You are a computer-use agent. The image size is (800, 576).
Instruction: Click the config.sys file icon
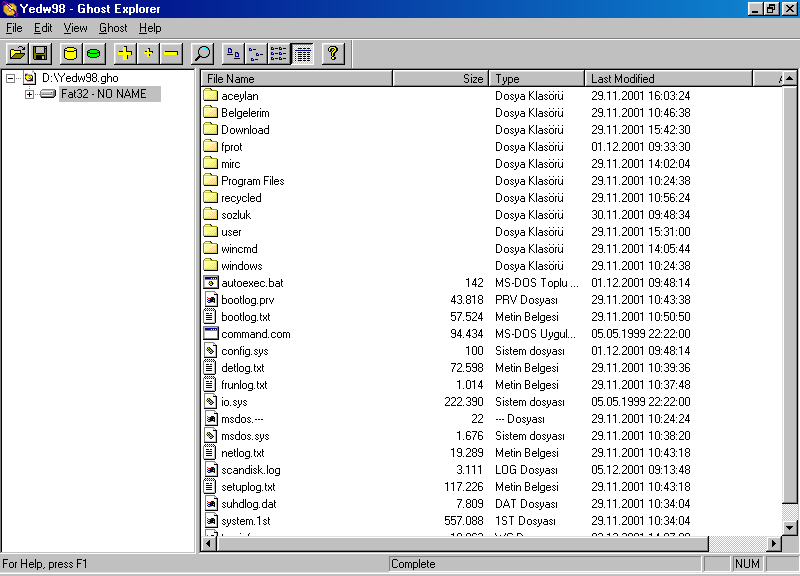[210, 350]
